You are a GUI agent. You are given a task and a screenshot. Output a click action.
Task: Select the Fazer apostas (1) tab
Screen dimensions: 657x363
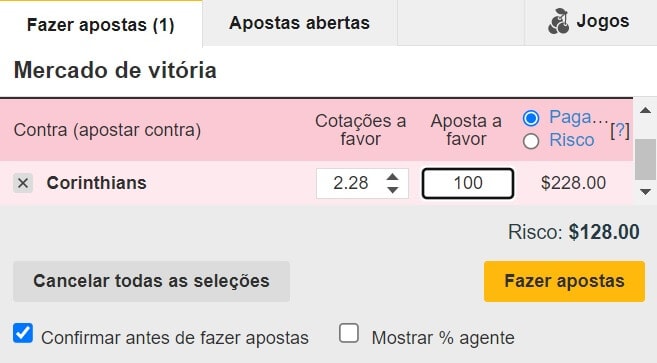101,24
